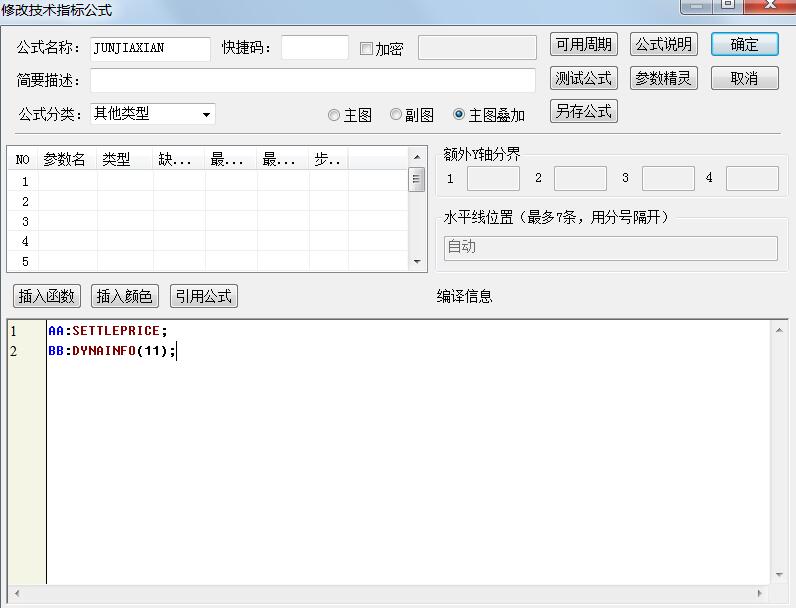Click the 取消 cancel button
This screenshot has height=608, width=796.
click(744, 78)
